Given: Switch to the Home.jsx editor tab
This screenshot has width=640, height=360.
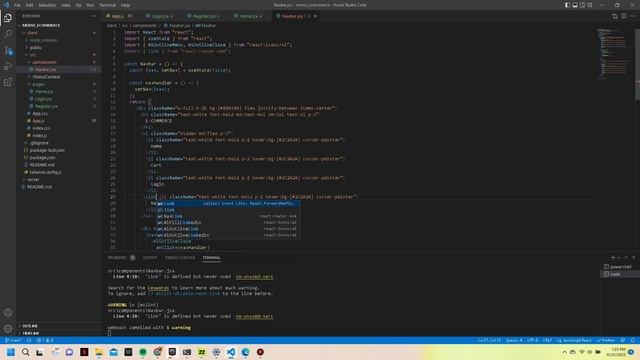Looking at the screenshot, I should click(248, 16).
